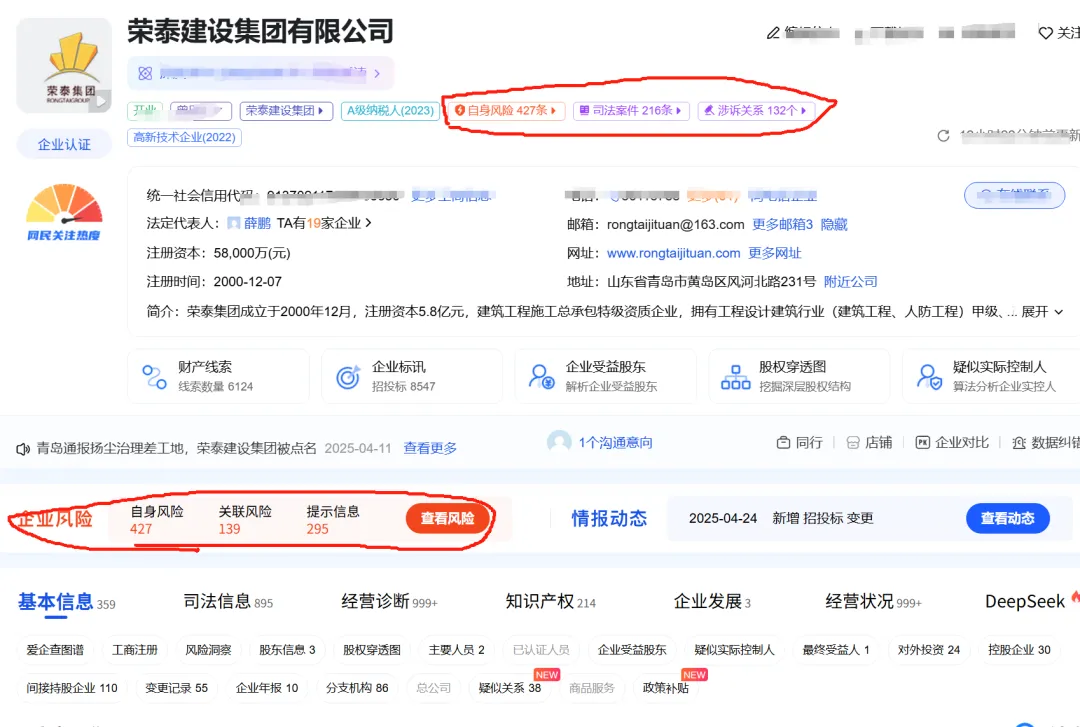This screenshot has height=727, width=1080.
Task: Open the 工商注册 sub-tab
Action: click(x=135, y=650)
